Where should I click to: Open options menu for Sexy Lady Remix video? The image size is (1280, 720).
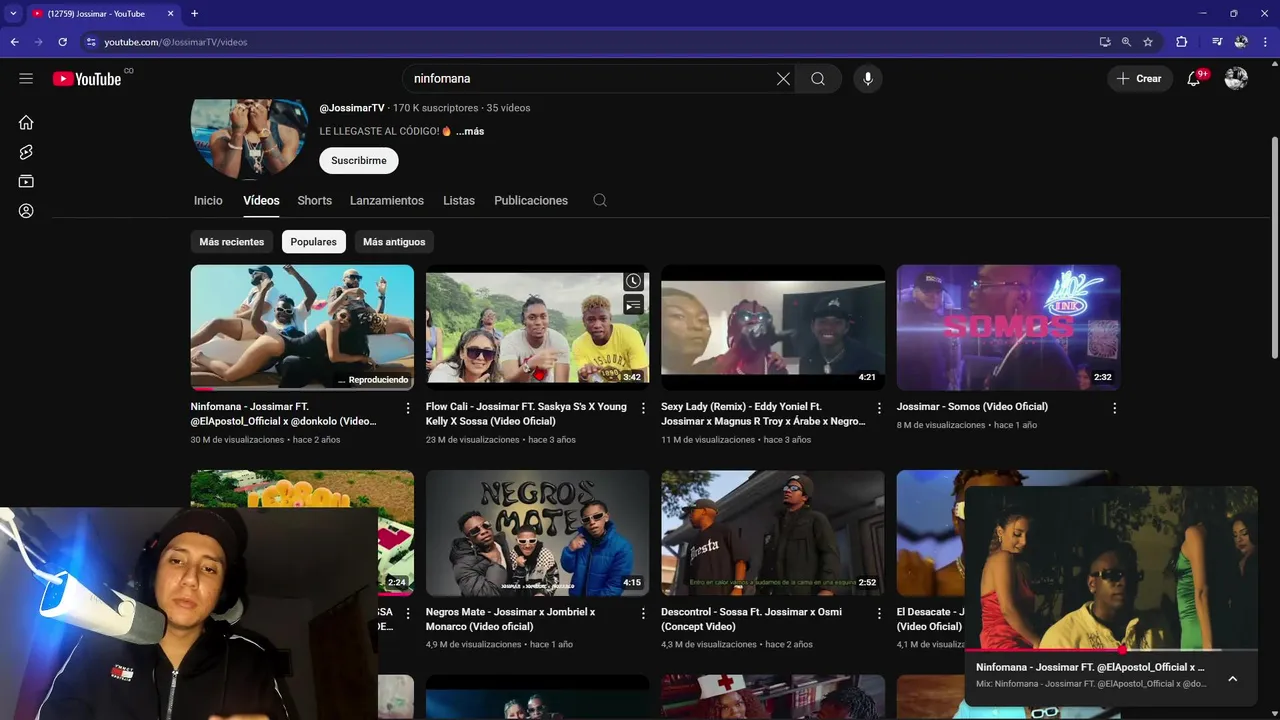[879, 408]
